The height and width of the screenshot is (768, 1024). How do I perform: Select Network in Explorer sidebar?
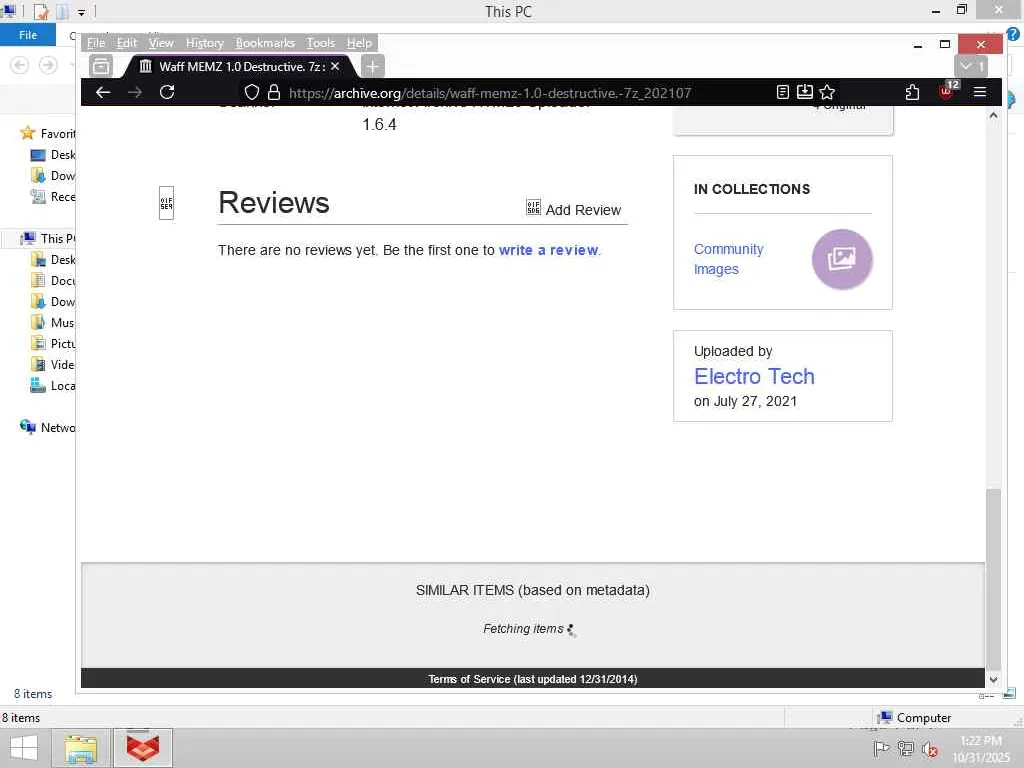47,428
